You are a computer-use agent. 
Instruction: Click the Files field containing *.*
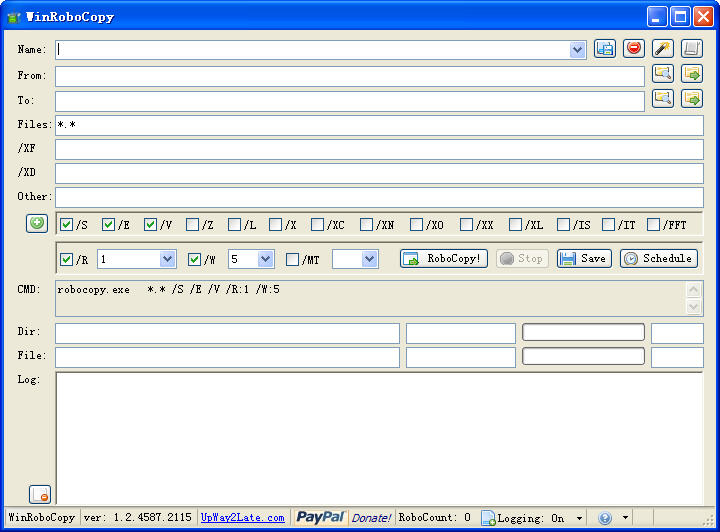click(379, 125)
